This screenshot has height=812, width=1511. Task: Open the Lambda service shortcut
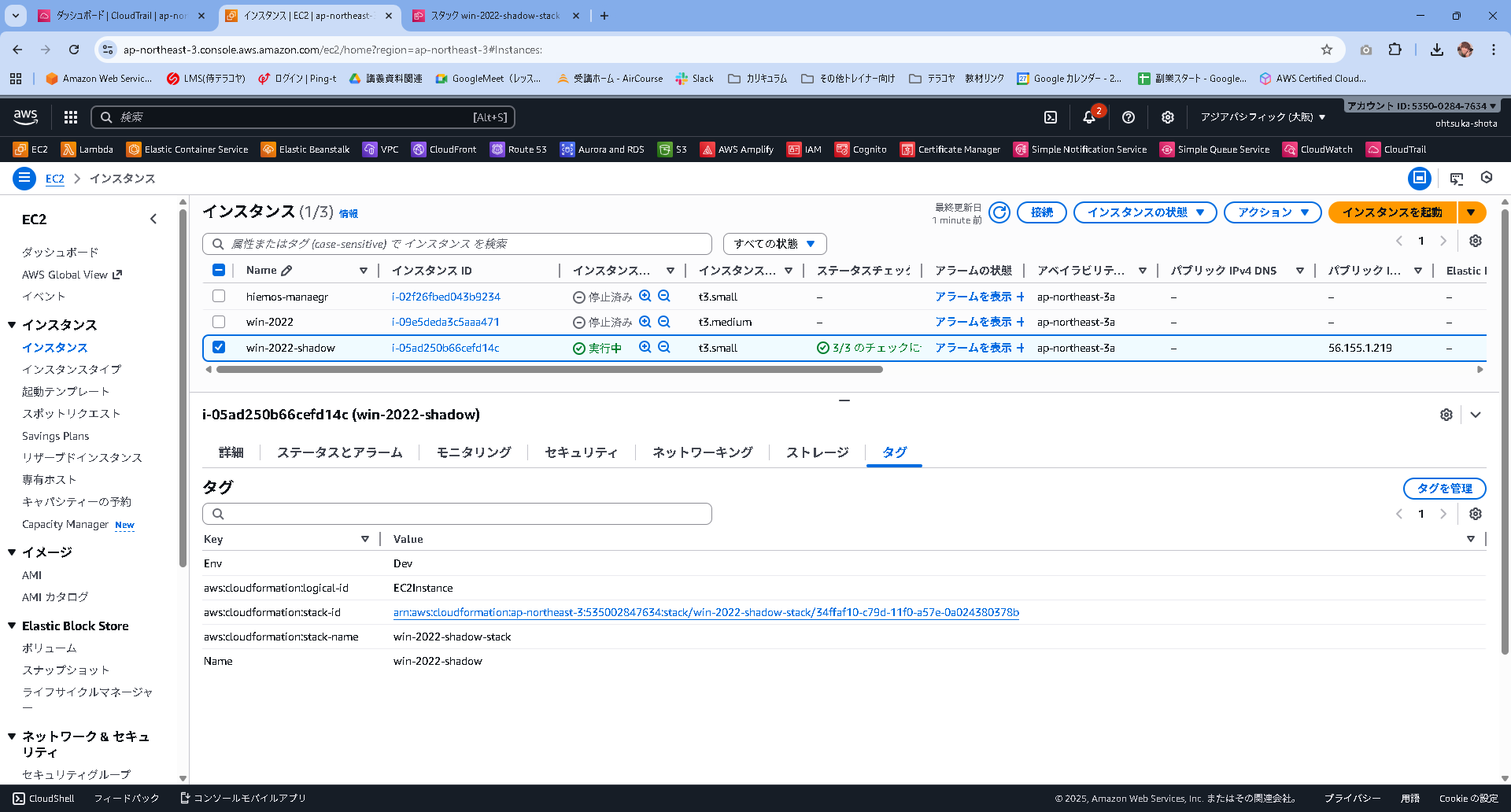[x=87, y=149]
